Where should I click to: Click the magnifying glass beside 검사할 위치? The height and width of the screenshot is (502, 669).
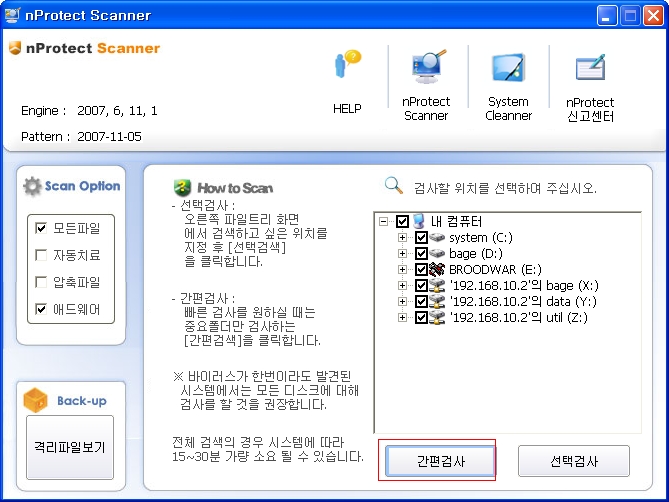coord(393,186)
